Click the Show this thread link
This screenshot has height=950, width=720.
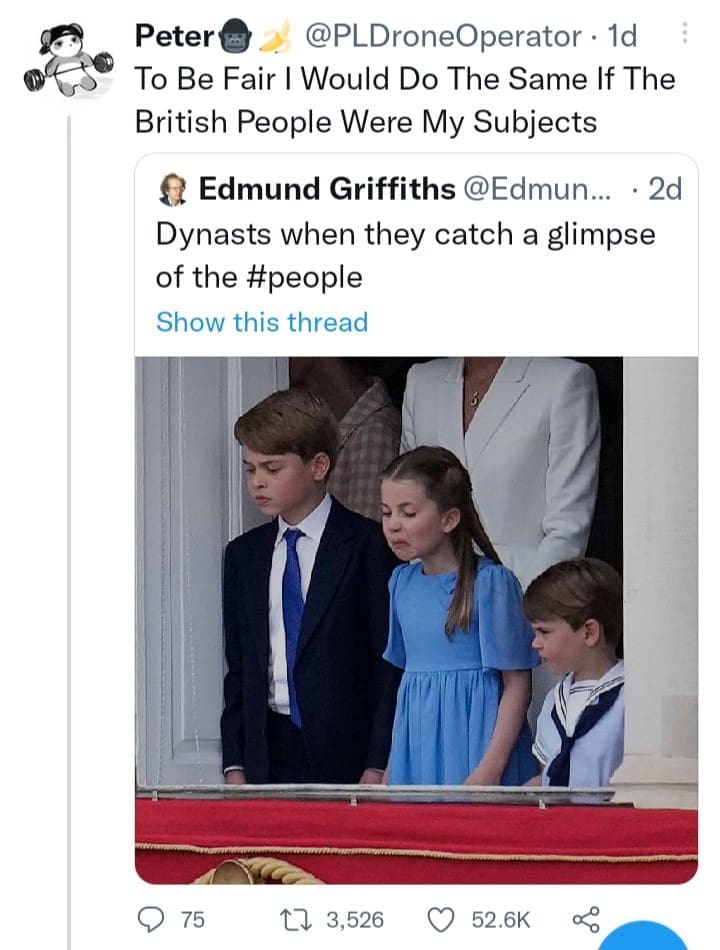tap(262, 322)
